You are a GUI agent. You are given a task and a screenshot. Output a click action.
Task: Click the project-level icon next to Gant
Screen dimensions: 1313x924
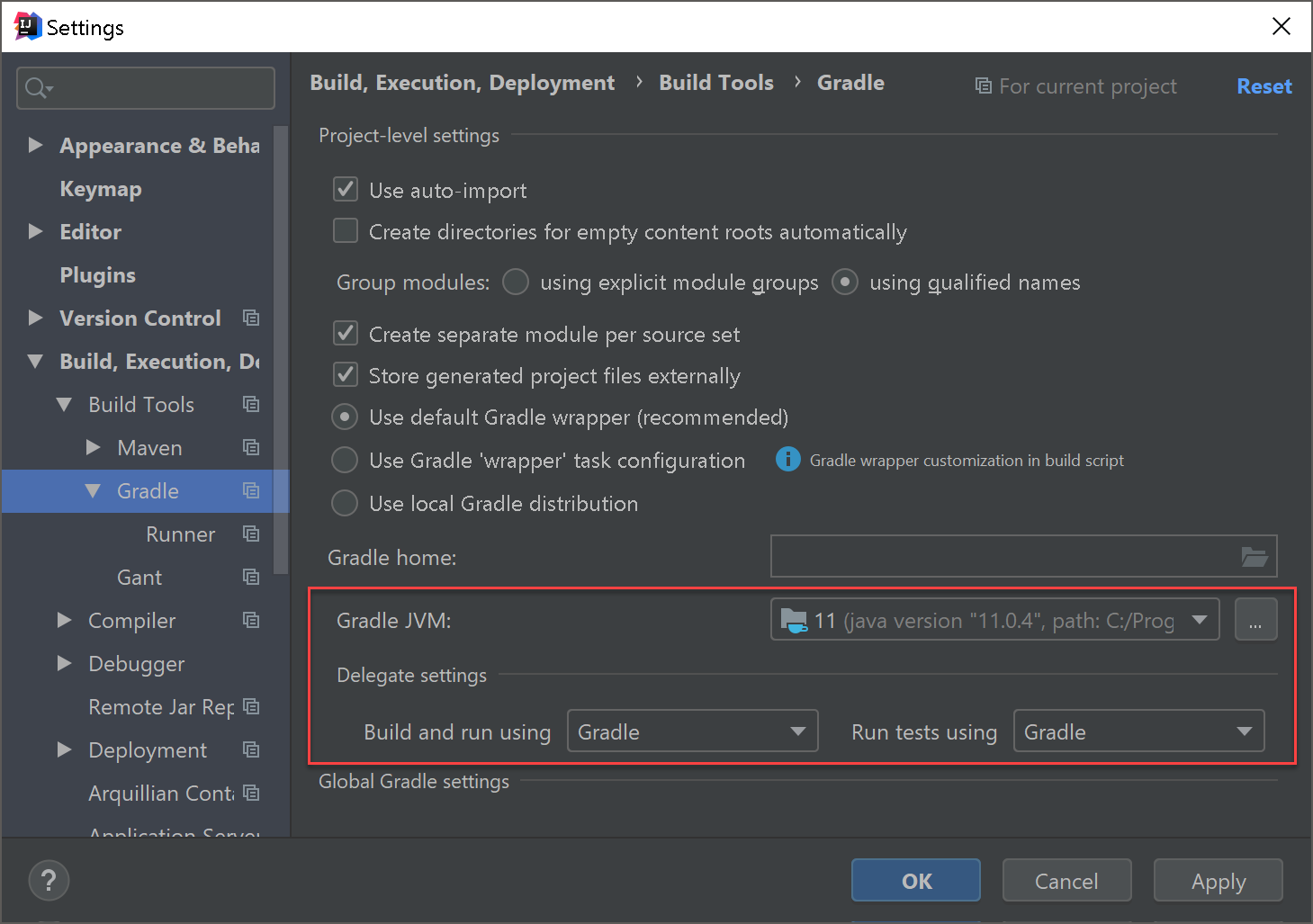[251, 577]
